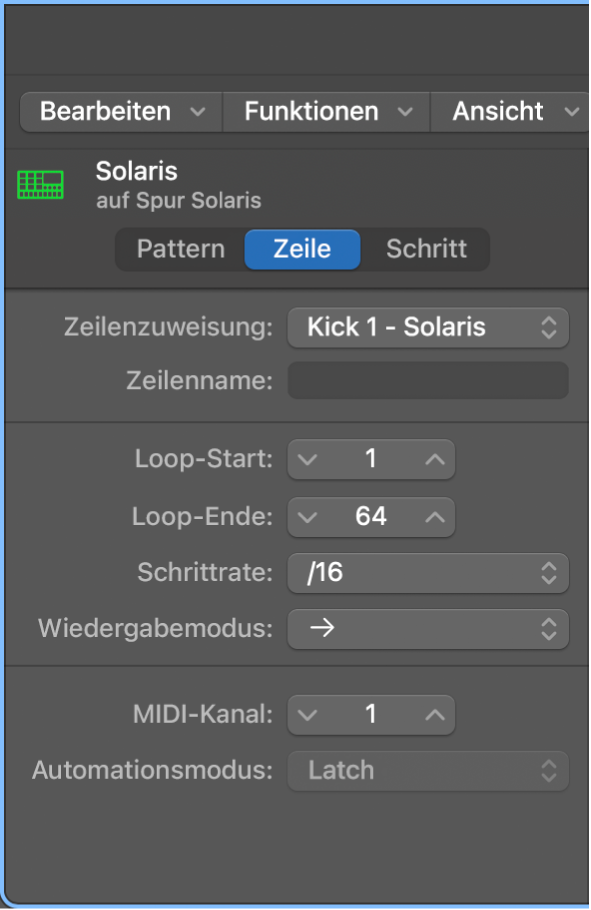The width and height of the screenshot is (591, 910).
Task: Click the Zeilenname input field
Action: pos(428,380)
